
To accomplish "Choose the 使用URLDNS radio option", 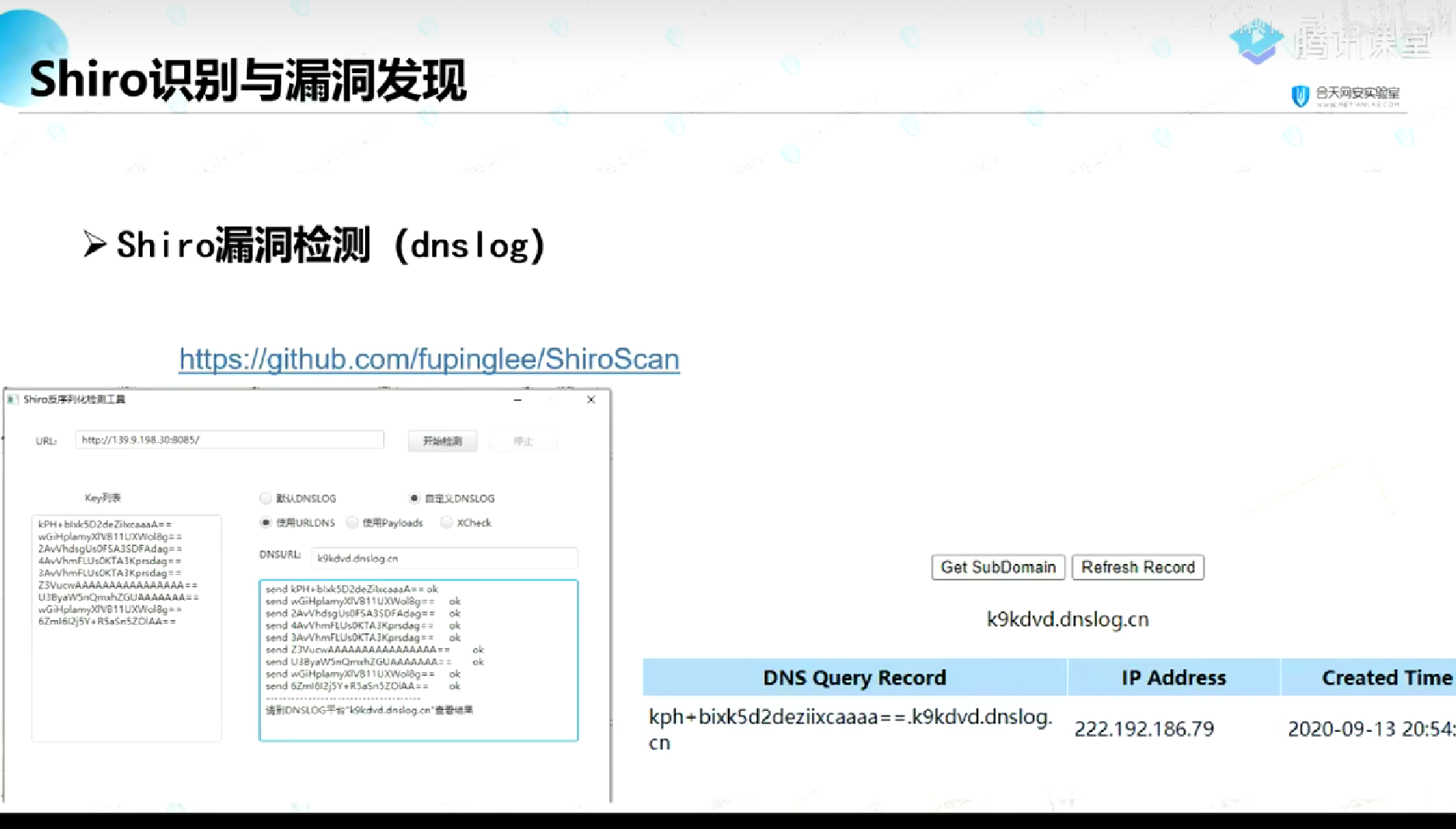I will point(266,523).
